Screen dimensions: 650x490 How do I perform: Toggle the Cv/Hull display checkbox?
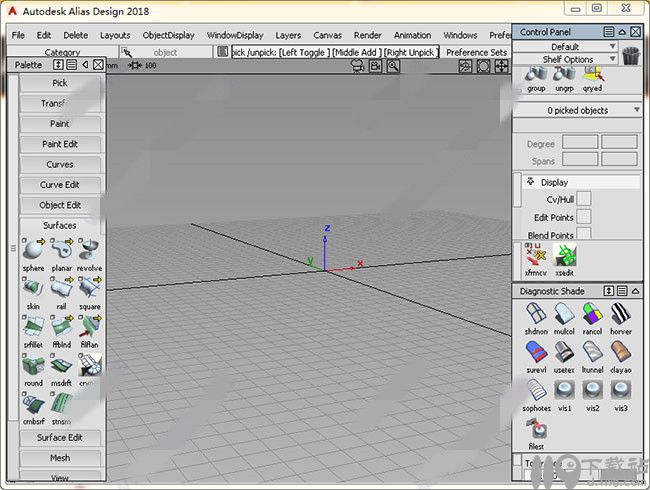[584, 199]
